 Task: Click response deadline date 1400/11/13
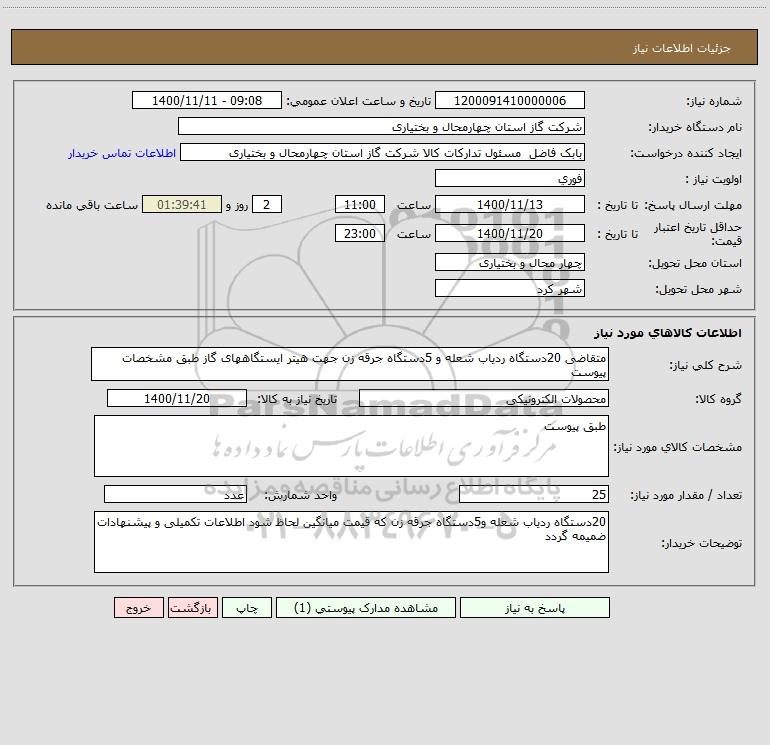point(510,204)
